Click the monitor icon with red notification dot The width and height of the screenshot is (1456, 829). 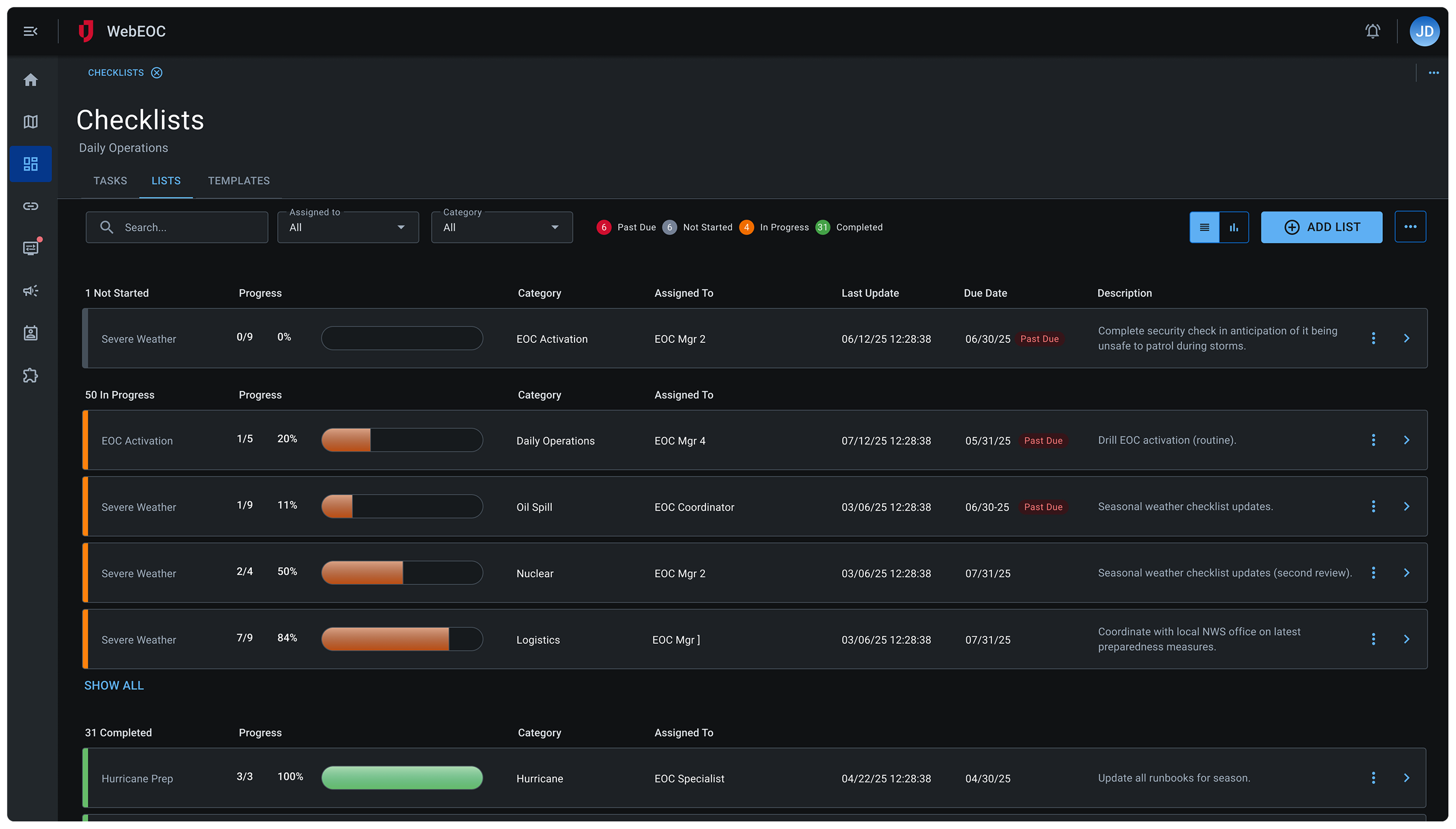pos(30,248)
